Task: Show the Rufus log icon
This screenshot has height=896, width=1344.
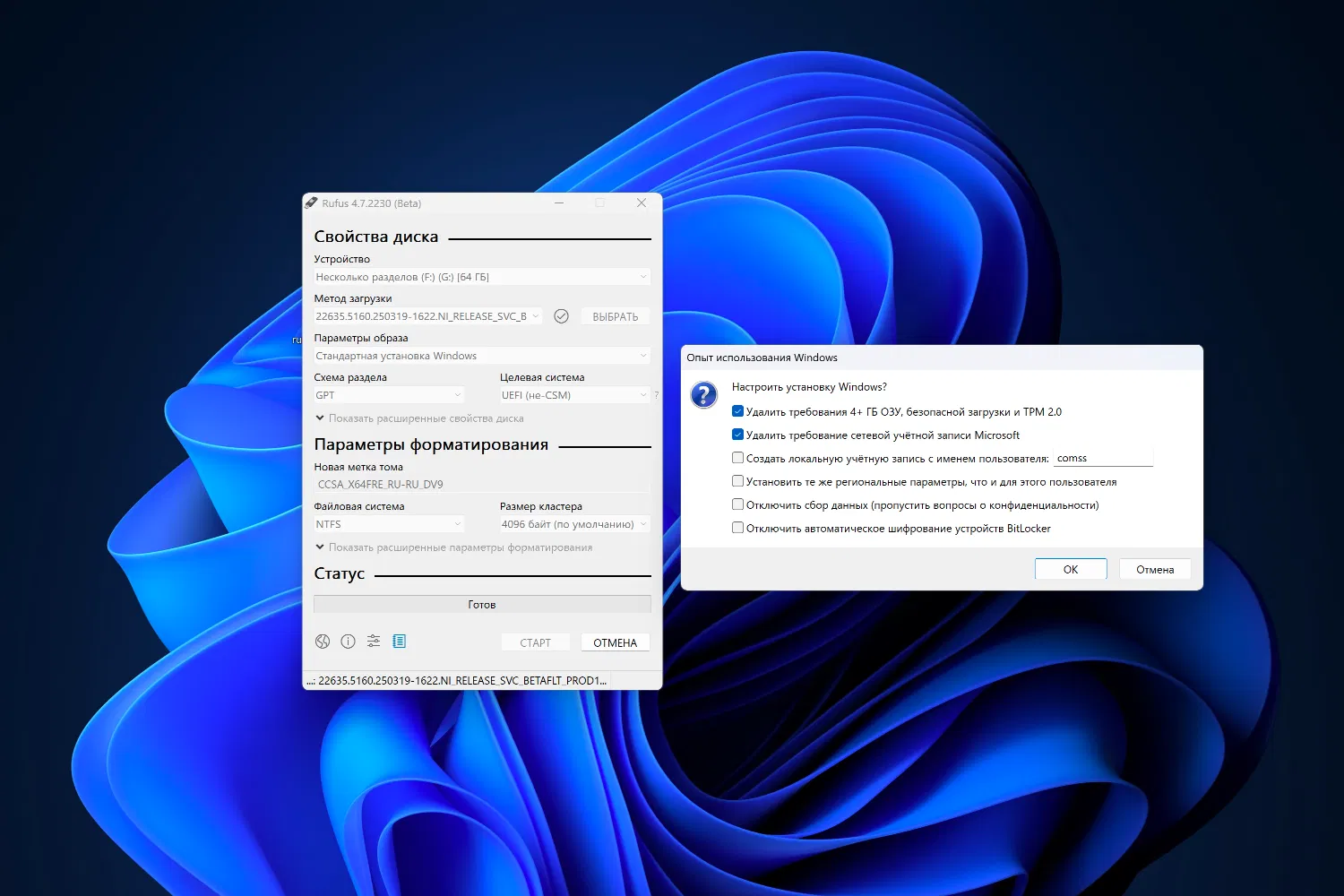Action: pyautogui.click(x=400, y=642)
